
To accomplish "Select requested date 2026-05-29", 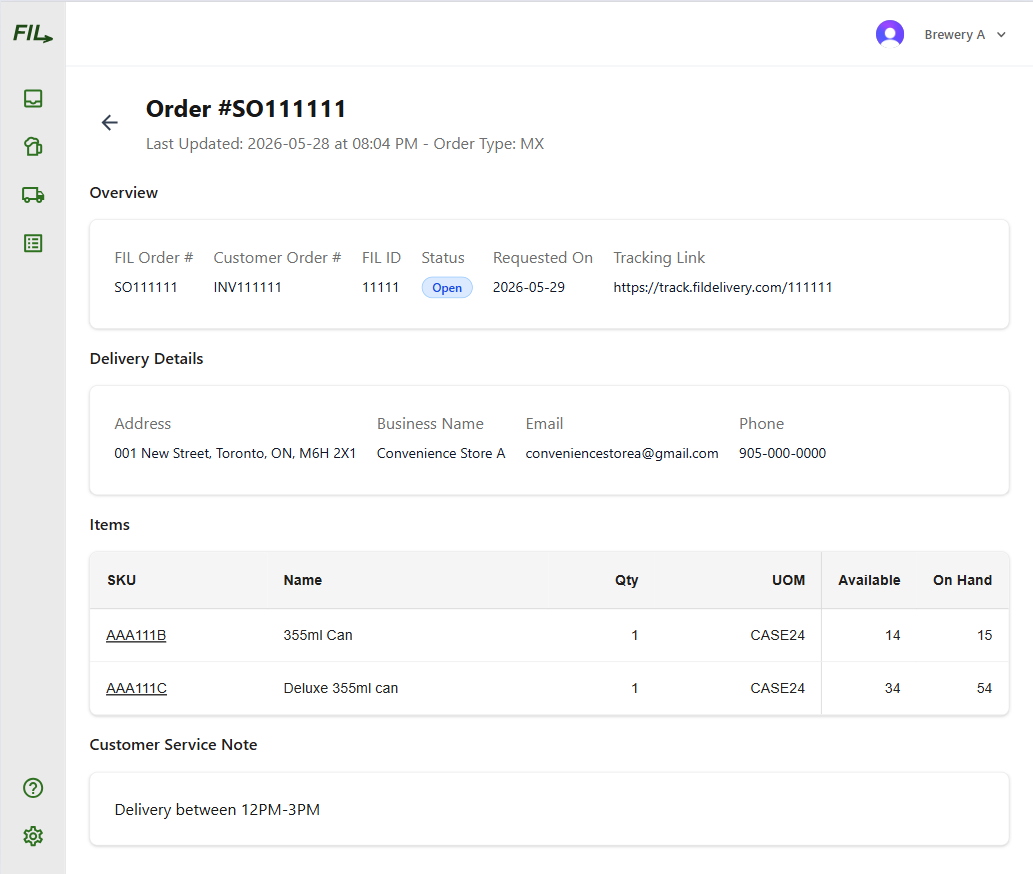I will [x=528, y=287].
